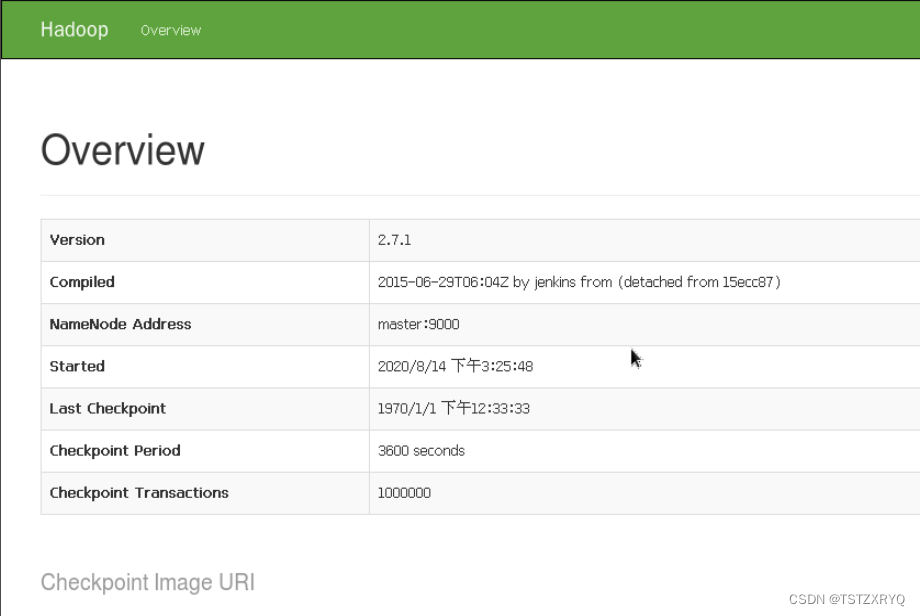This screenshot has height=616, width=920.
Task: Select the Overview page heading
Action: (x=123, y=150)
